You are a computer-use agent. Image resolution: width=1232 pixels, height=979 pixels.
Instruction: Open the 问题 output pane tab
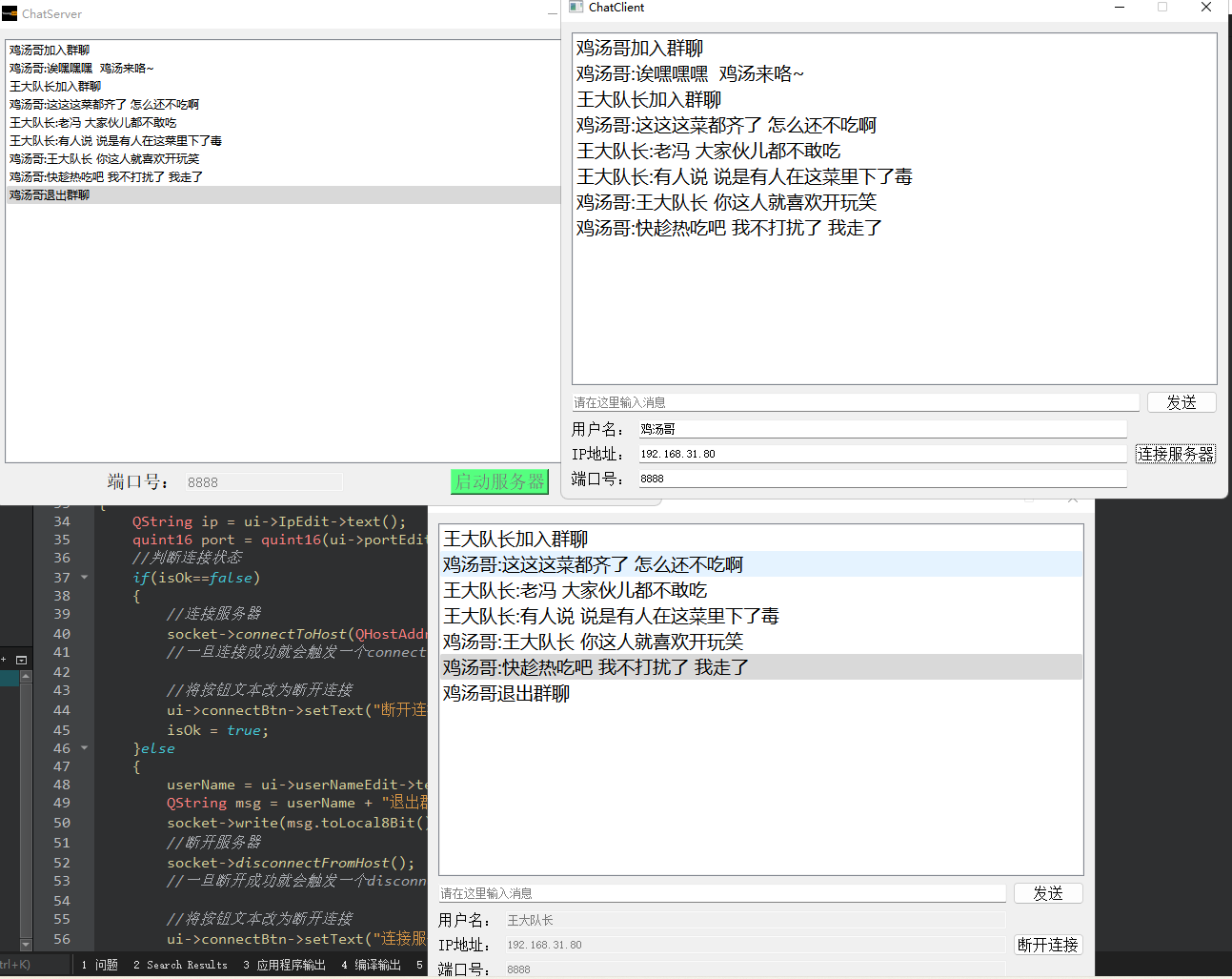click(x=100, y=965)
